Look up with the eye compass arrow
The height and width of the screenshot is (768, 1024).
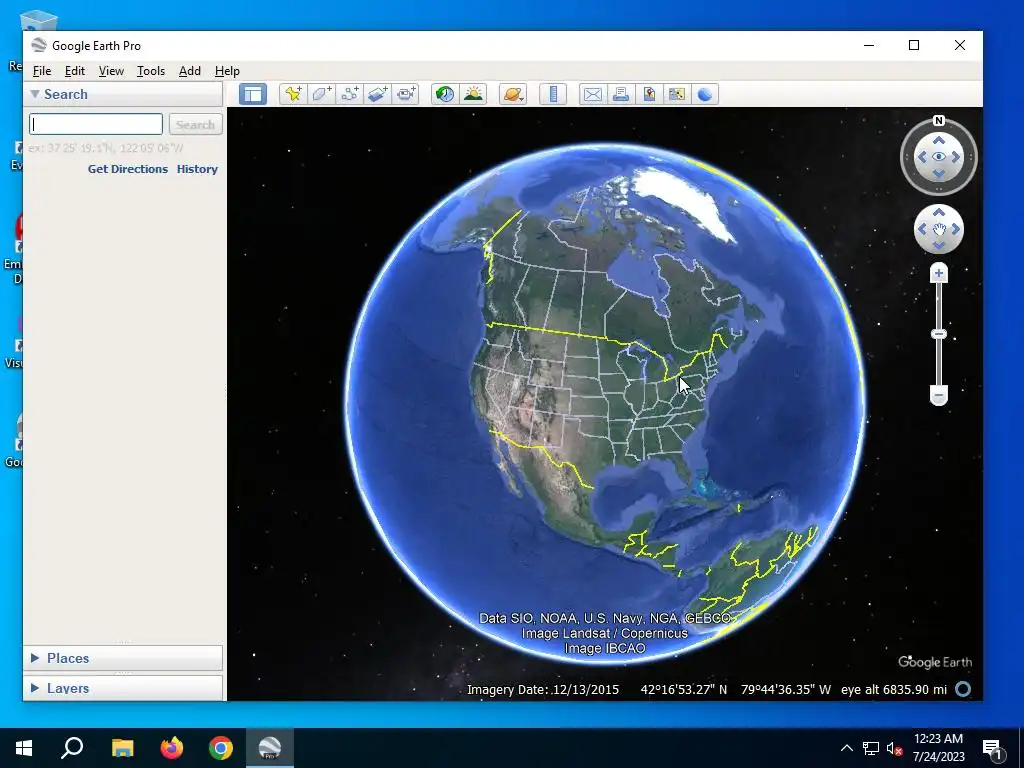(x=938, y=140)
